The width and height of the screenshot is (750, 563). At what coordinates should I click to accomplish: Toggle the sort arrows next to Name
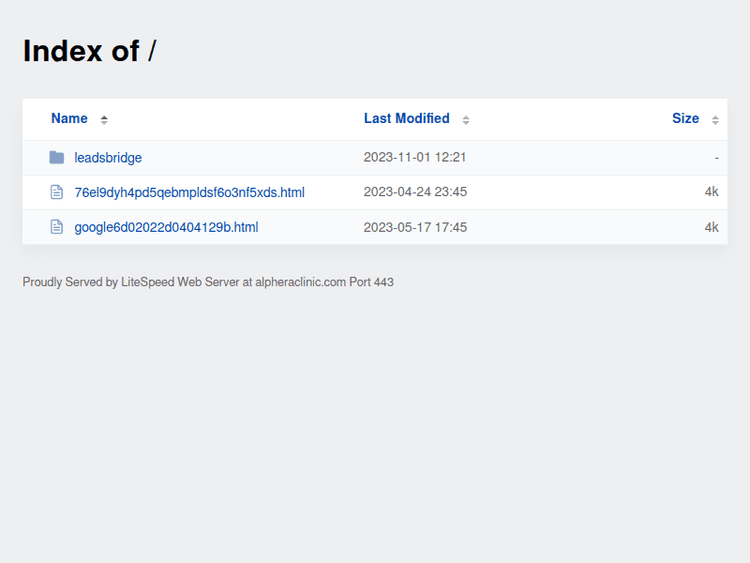[x=104, y=120]
